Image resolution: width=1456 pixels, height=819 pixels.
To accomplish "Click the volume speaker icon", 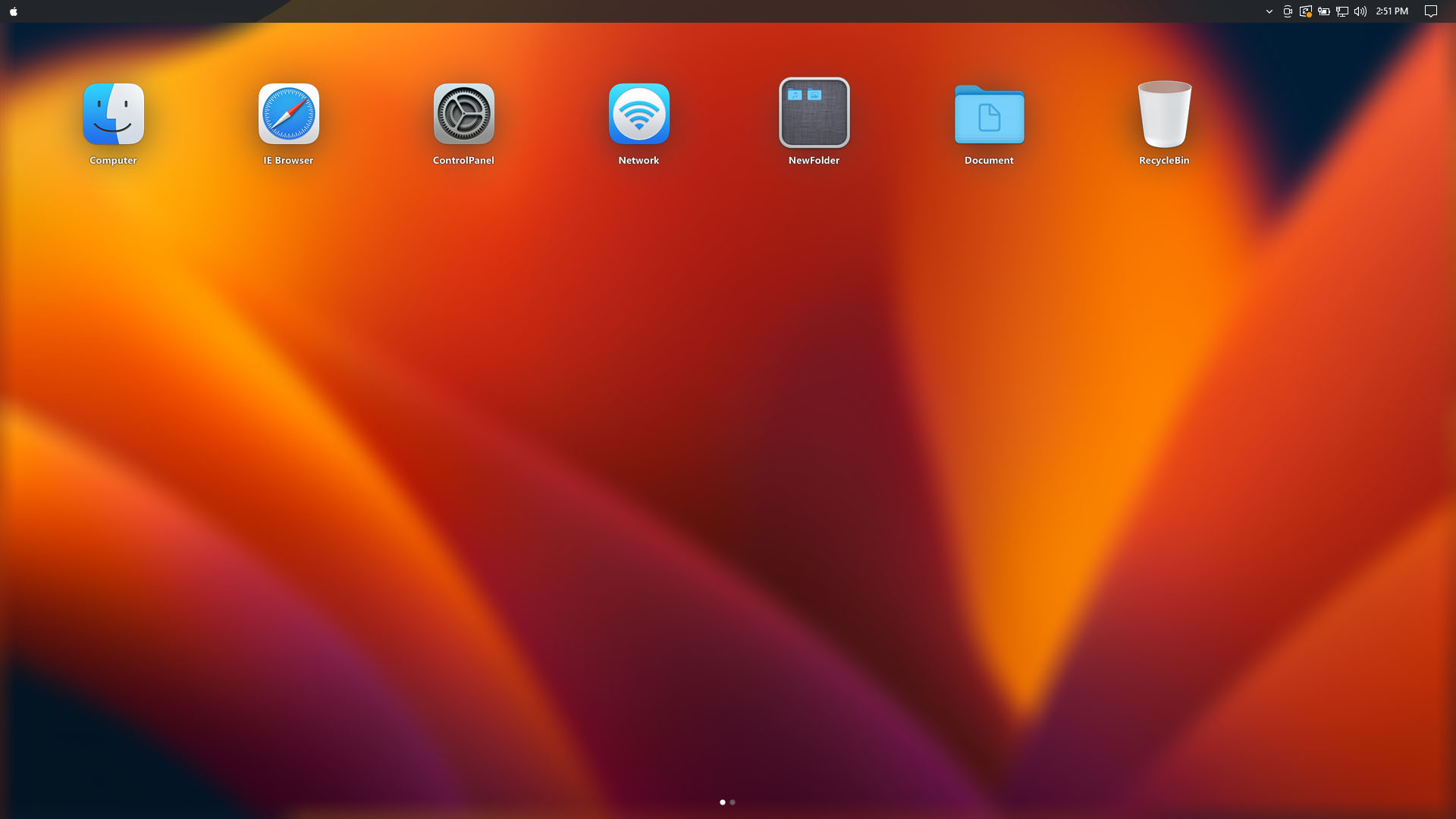I will coord(1360,11).
